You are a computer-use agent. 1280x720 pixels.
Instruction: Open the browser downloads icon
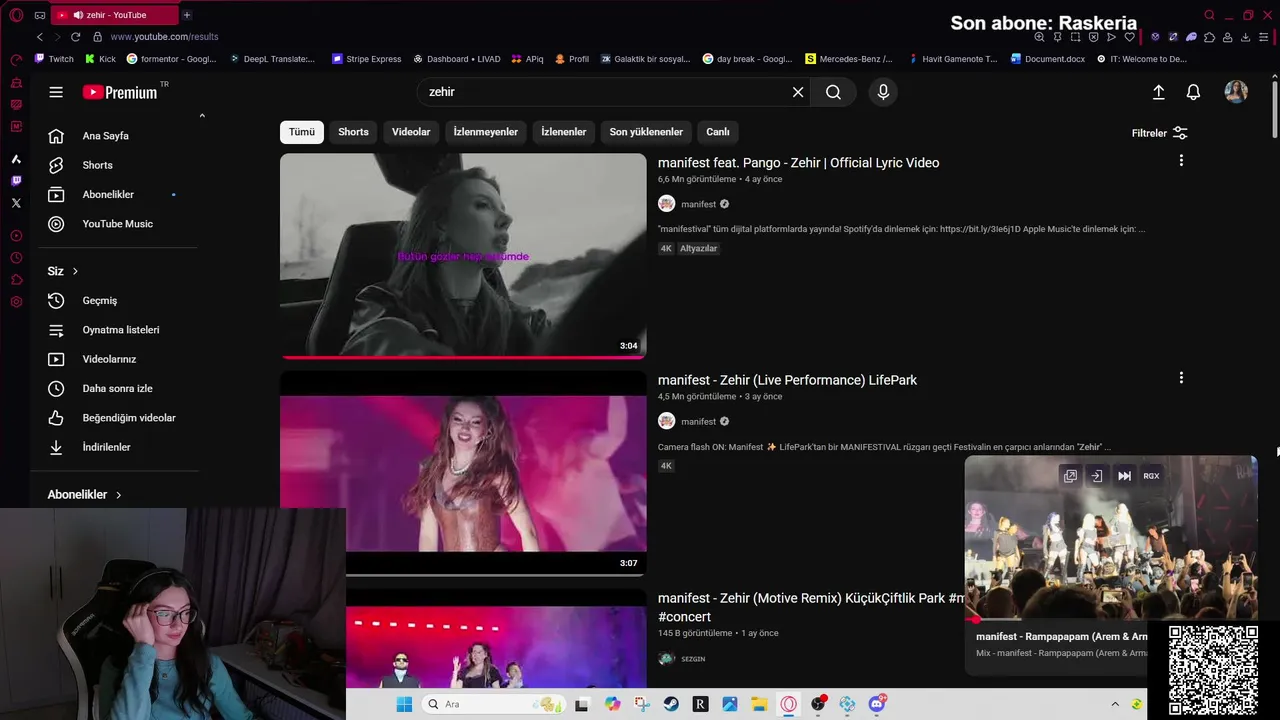coord(1245,37)
